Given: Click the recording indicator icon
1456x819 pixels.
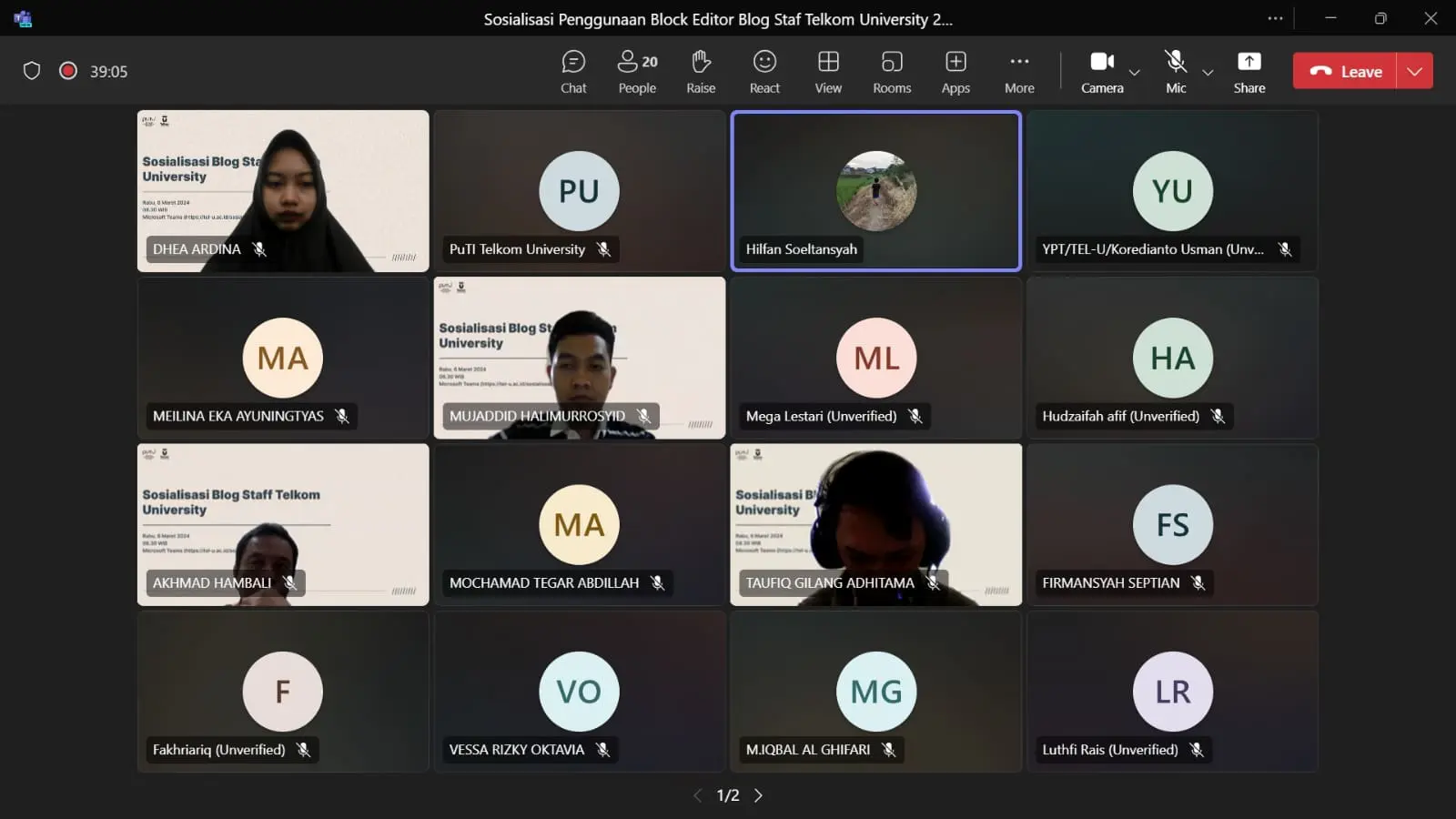Looking at the screenshot, I should point(68,71).
